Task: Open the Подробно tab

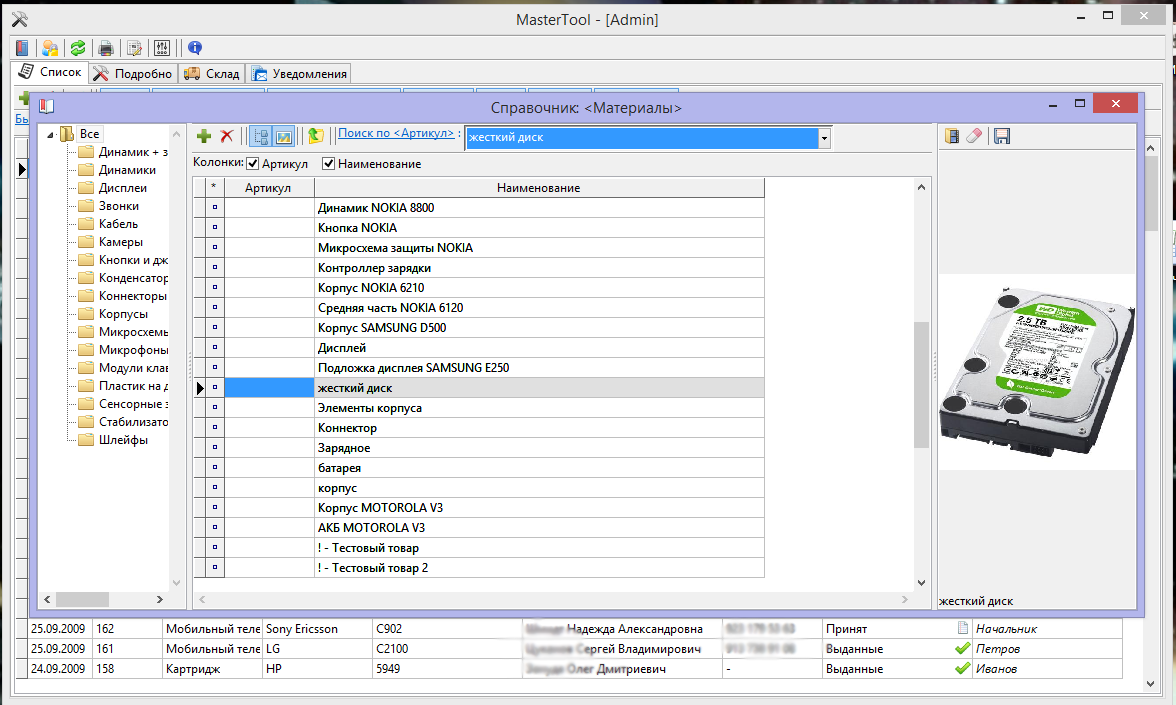Action: click(x=134, y=74)
